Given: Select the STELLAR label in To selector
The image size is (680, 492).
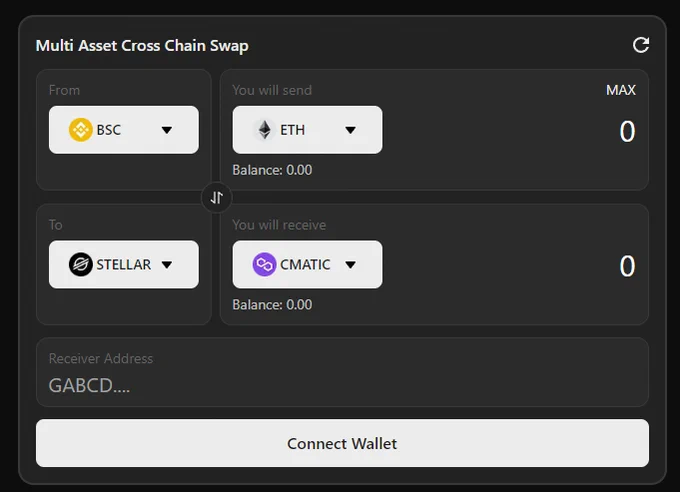Looking at the screenshot, I should coord(124,264).
